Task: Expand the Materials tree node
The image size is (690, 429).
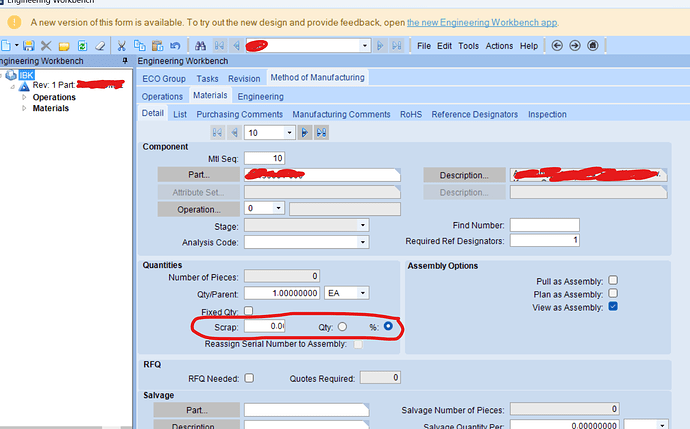Action: 24,108
